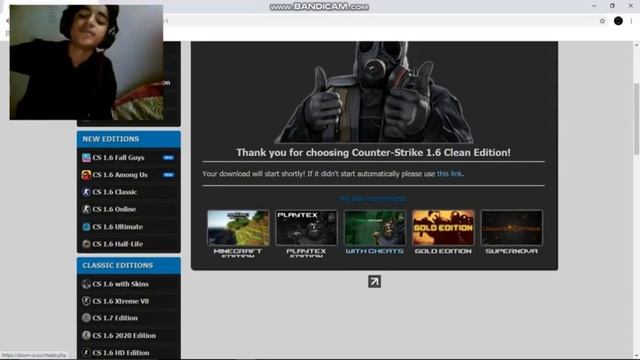The height and width of the screenshot is (360, 640).
Task: Open CS 1.7 Edition link
Action: coord(115,318)
